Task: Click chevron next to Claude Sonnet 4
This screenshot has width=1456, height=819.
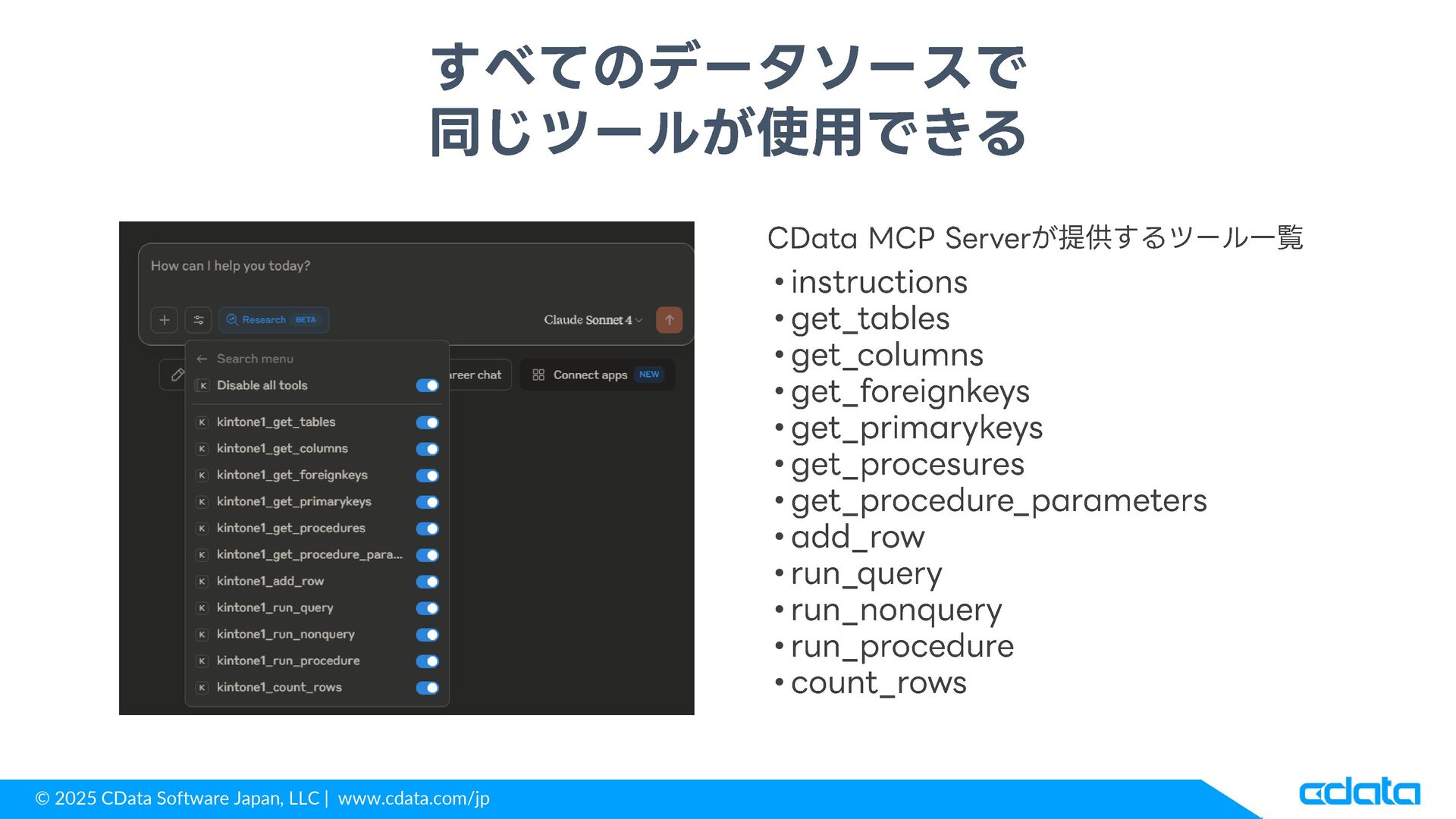Action: tap(639, 321)
